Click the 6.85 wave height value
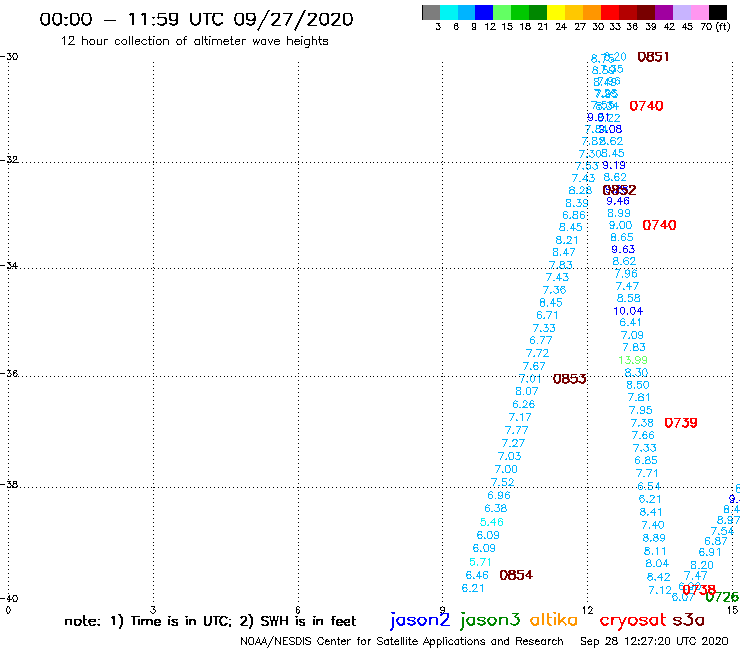The height and width of the screenshot is (650, 740). [x=646, y=460]
